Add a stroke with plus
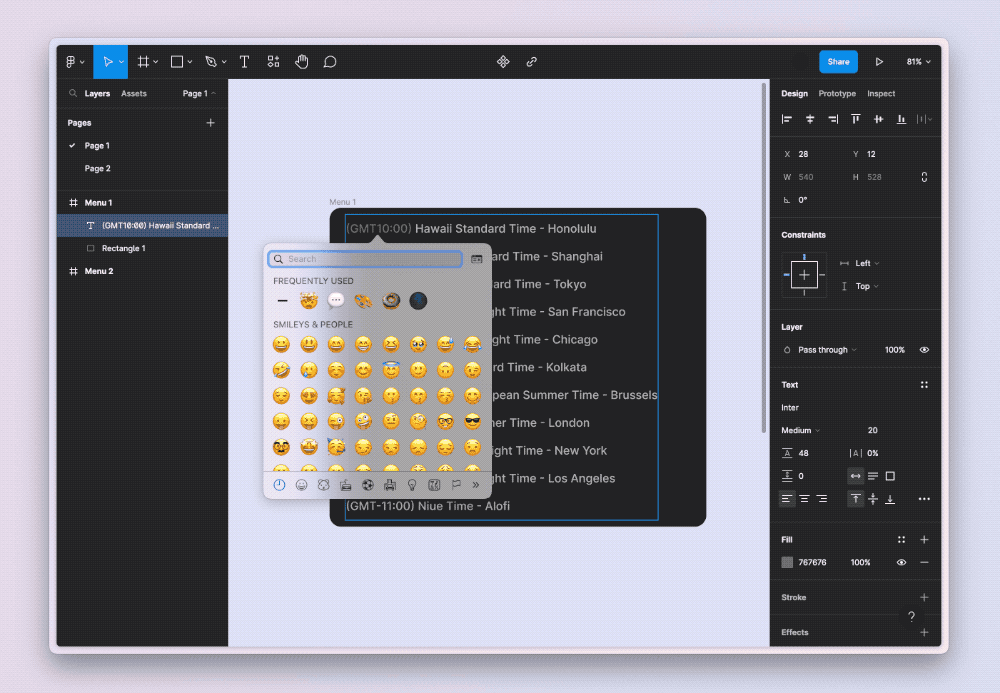 (x=924, y=597)
